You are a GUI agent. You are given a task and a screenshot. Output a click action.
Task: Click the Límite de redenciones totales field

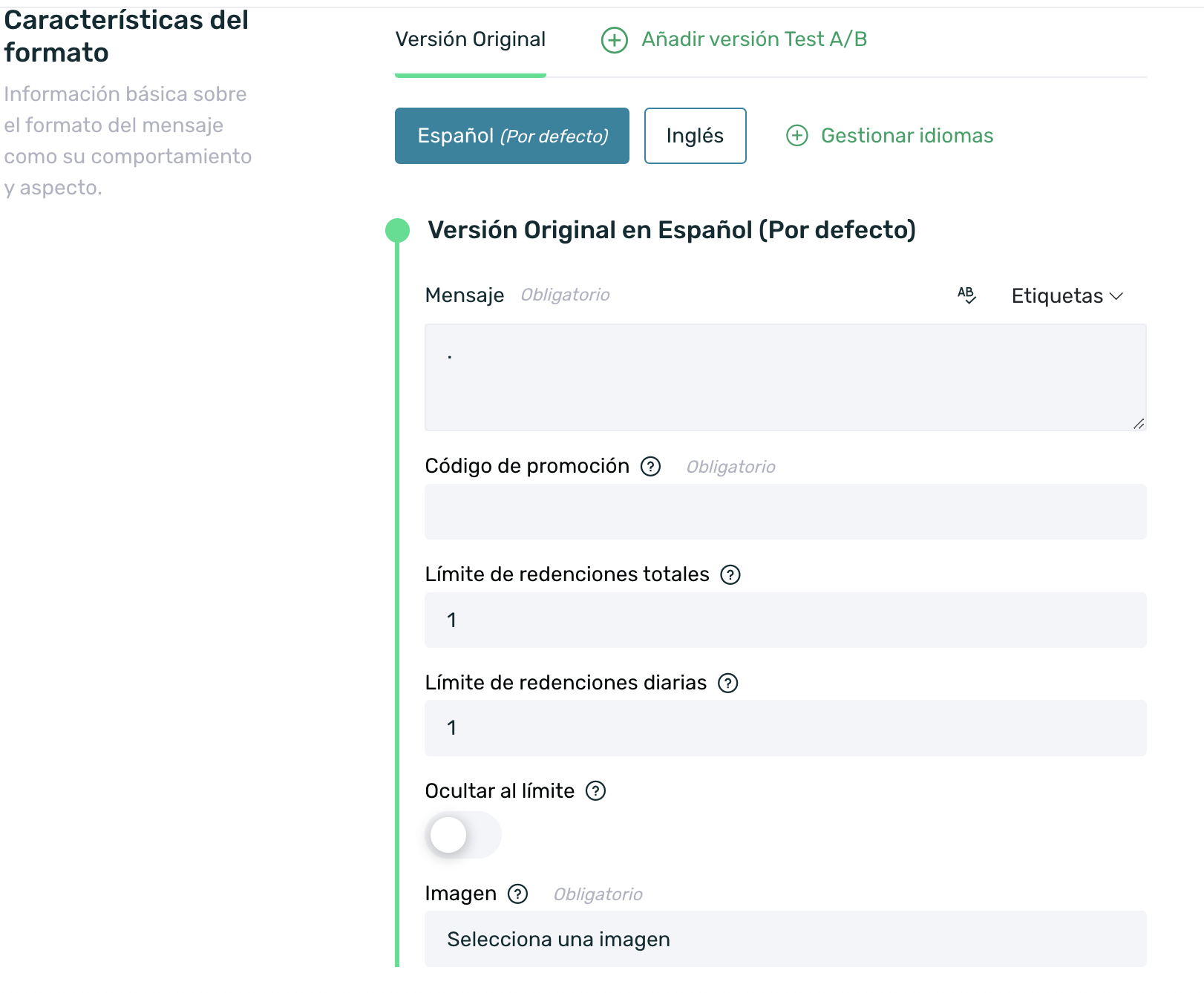[785, 620]
